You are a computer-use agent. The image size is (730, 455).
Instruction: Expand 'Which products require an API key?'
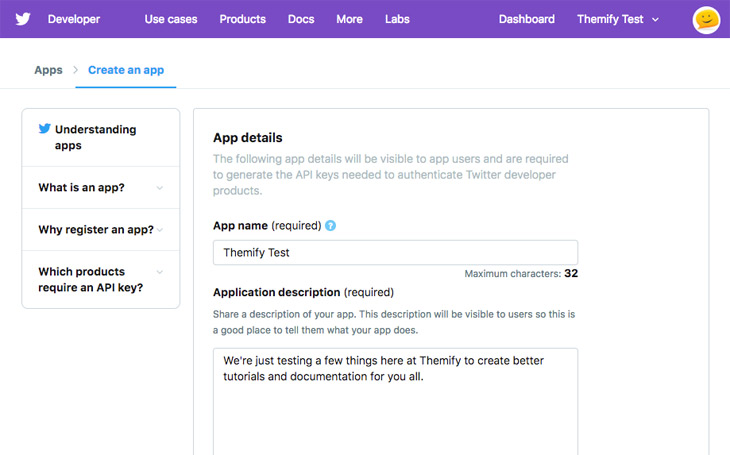pos(101,279)
